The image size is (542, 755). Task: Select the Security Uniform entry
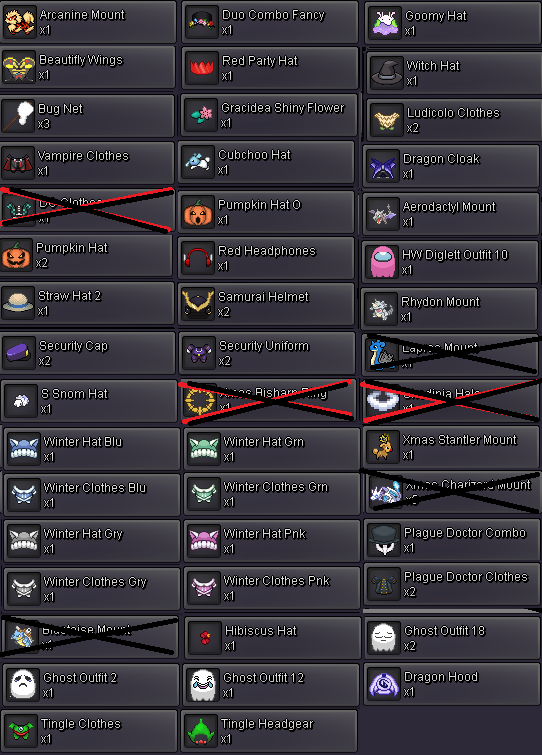coord(267,353)
